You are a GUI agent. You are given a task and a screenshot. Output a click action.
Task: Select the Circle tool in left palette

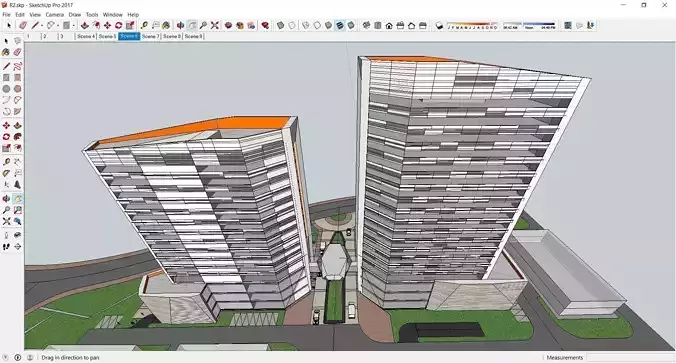click(6, 89)
